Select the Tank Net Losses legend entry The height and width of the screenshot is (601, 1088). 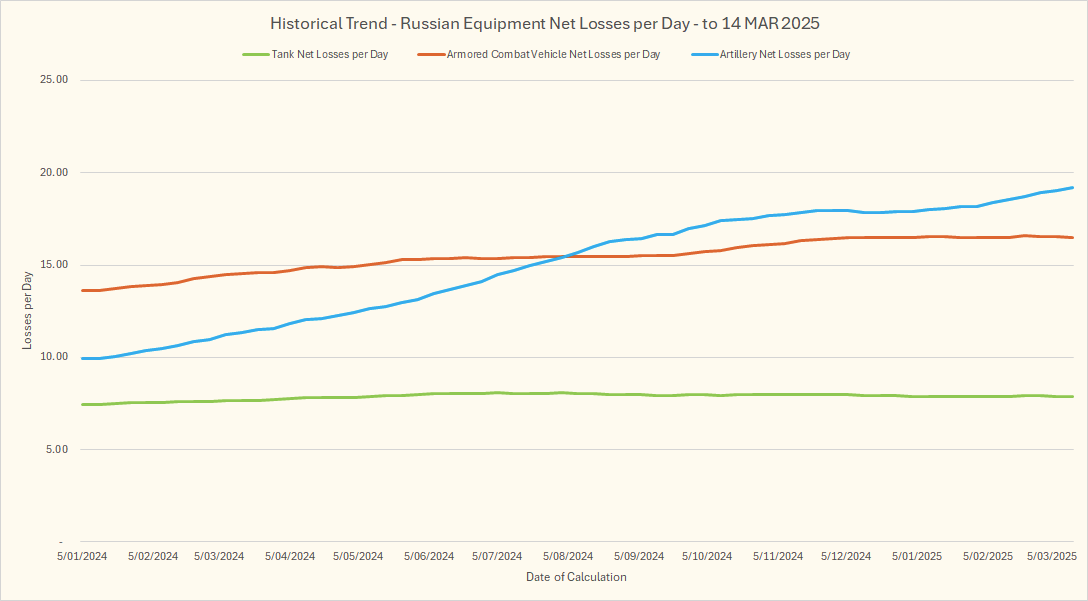[329, 54]
